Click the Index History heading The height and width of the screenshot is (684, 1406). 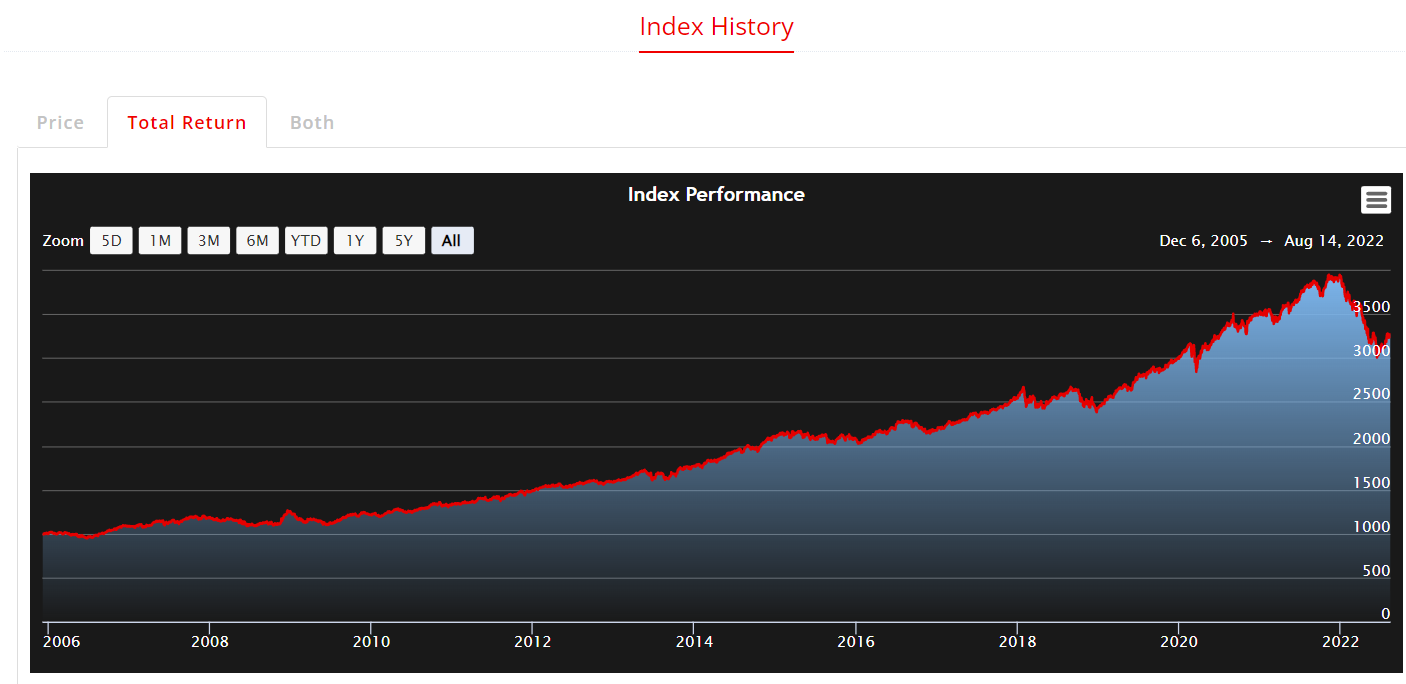click(x=716, y=27)
